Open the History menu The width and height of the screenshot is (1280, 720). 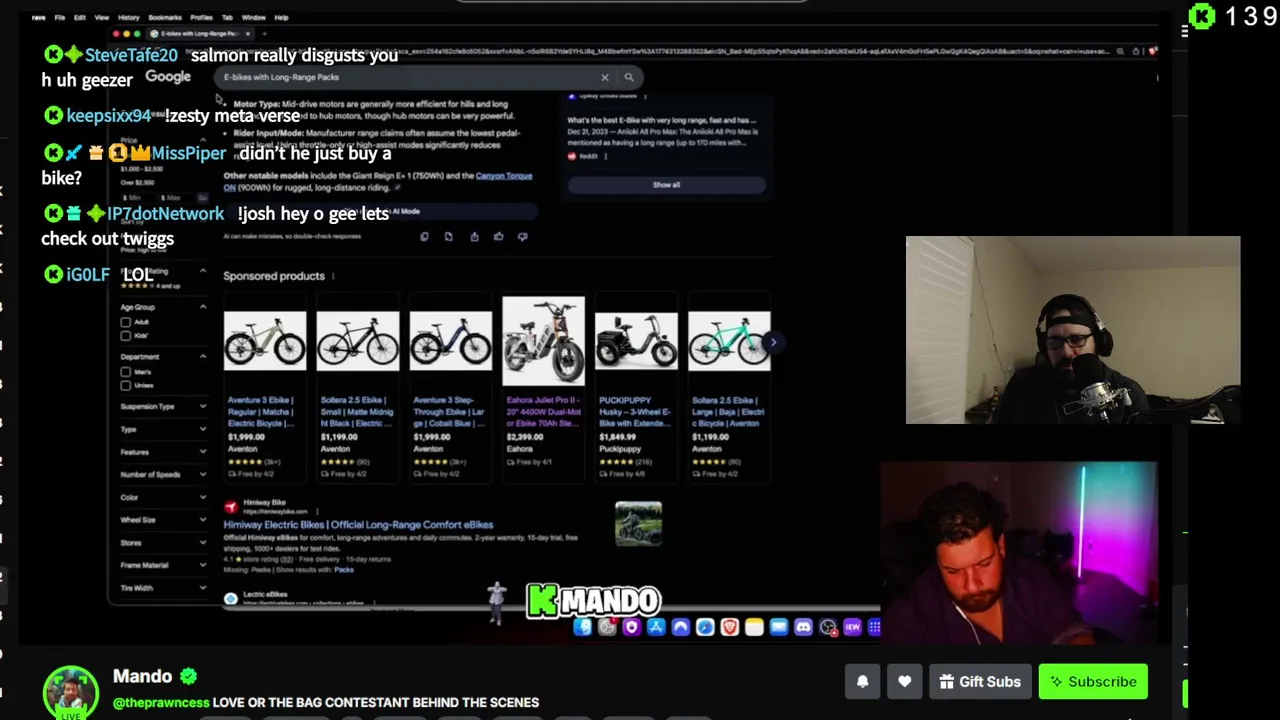click(128, 17)
